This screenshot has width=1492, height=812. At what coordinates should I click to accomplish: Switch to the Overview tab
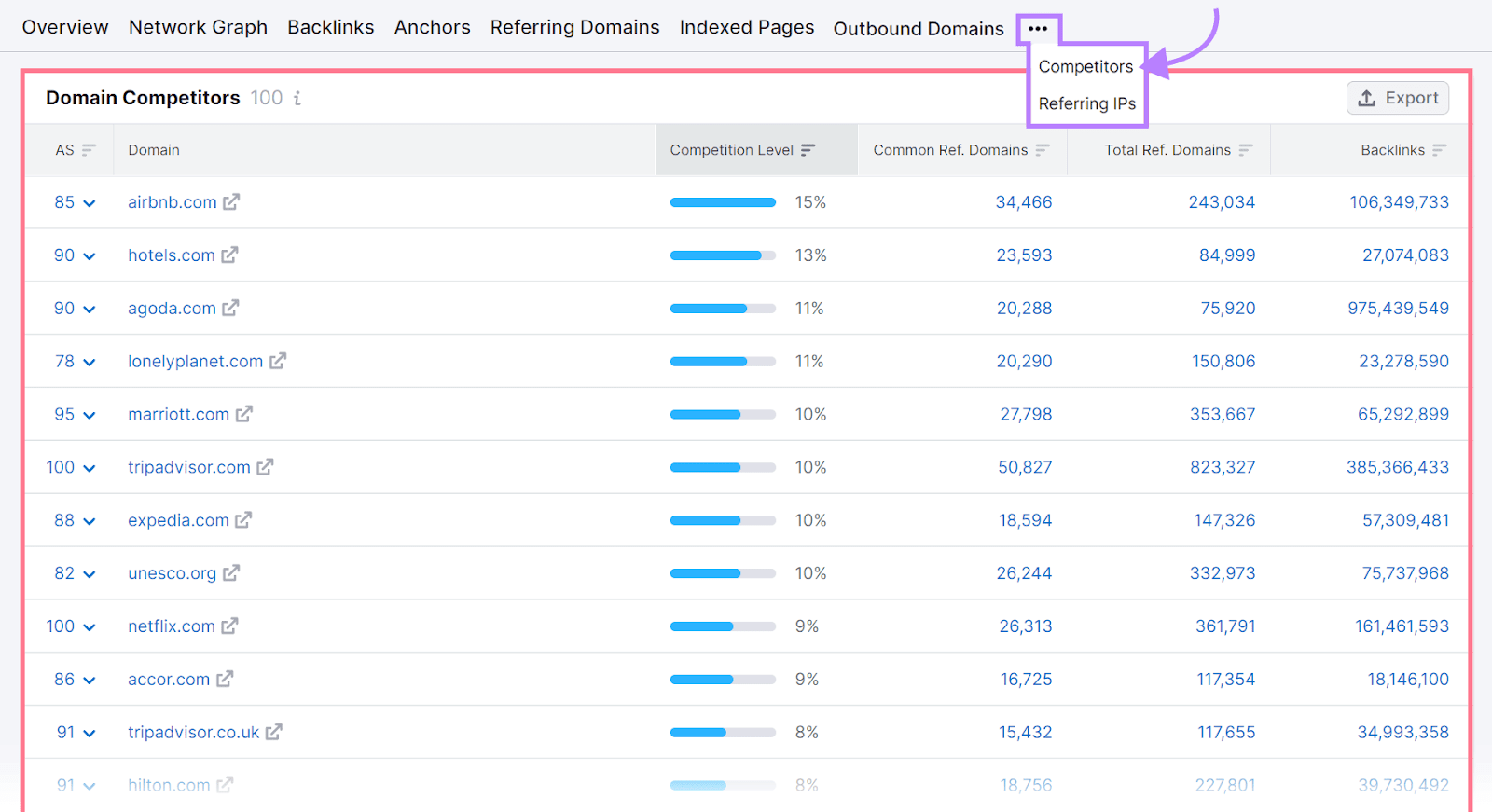[x=65, y=27]
